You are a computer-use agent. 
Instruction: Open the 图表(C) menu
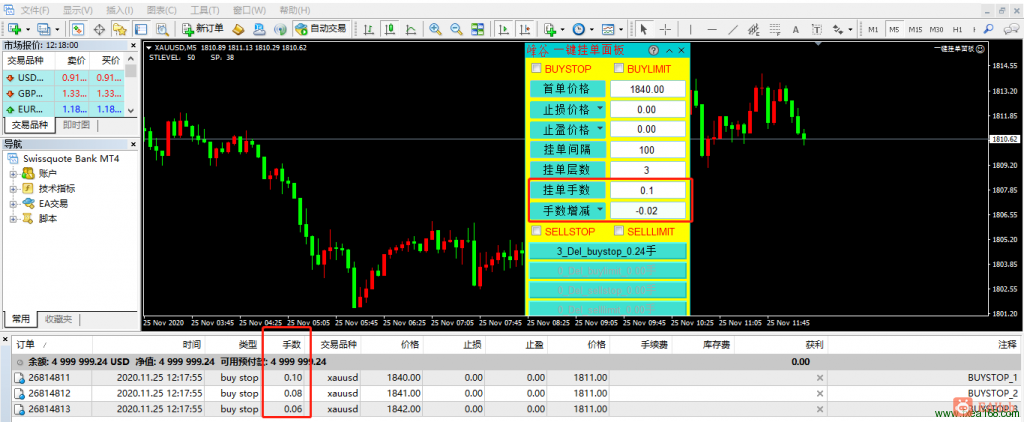(x=162, y=10)
